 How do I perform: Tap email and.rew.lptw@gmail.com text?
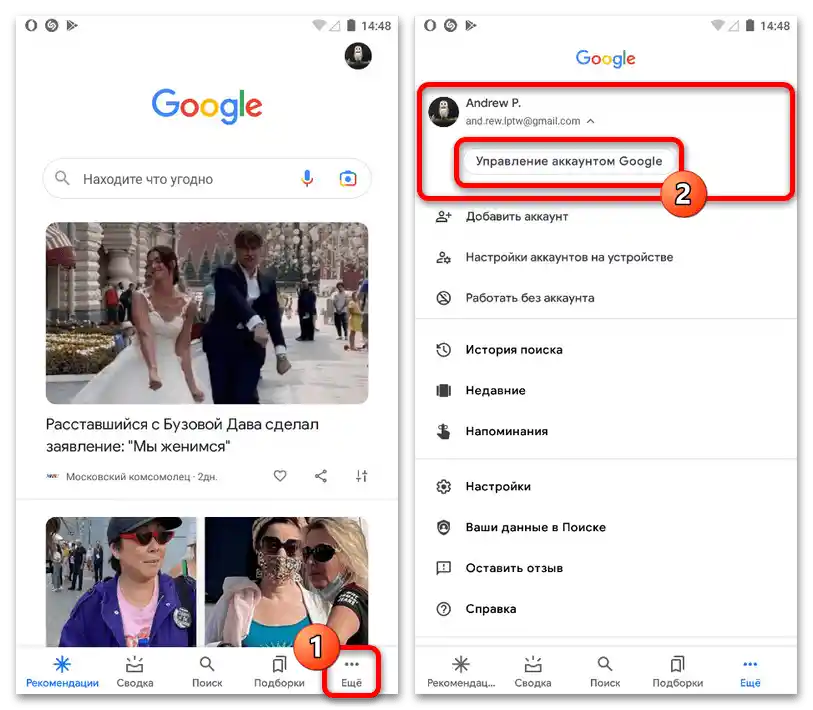click(523, 121)
